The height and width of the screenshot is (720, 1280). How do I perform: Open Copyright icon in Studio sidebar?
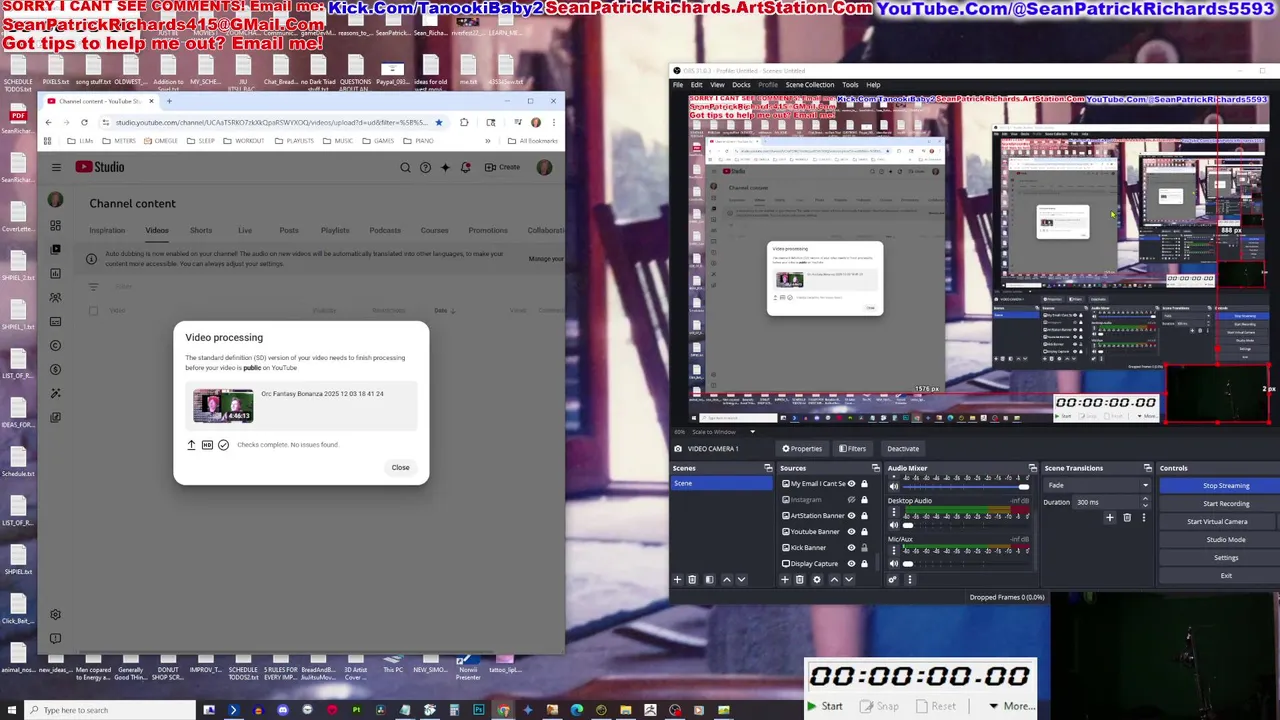(55, 345)
